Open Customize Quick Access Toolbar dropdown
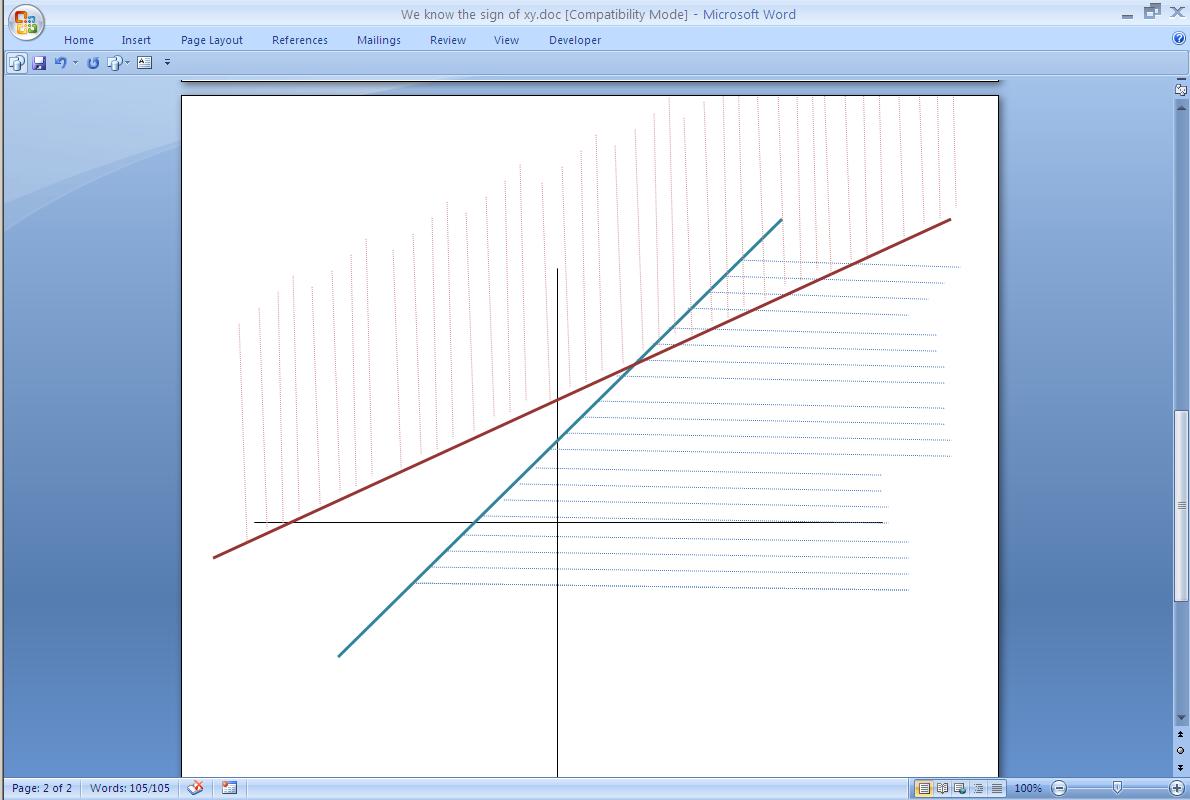1190x800 pixels. click(167, 63)
